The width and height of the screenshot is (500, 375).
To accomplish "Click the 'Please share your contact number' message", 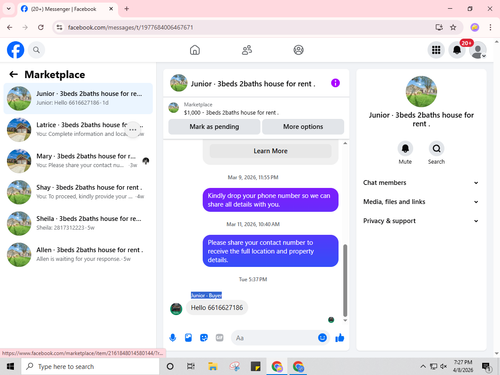I will pyautogui.click(x=270, y=251).
